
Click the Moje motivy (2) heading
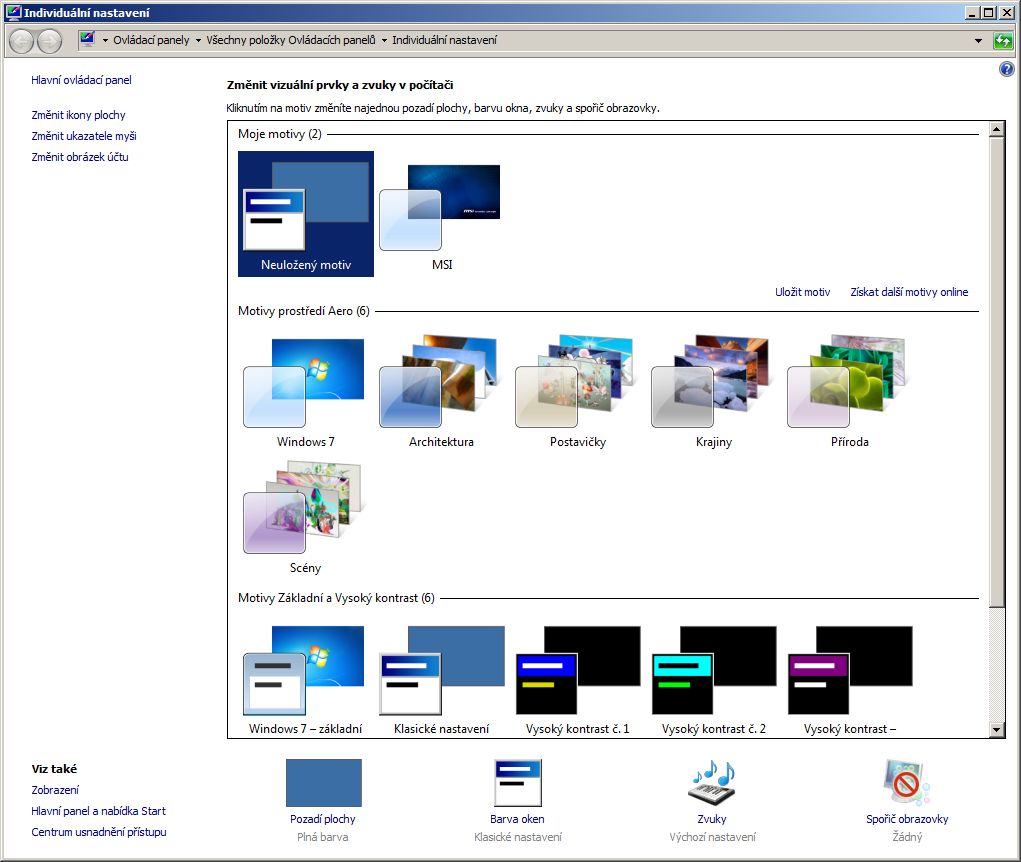(279, 134)
